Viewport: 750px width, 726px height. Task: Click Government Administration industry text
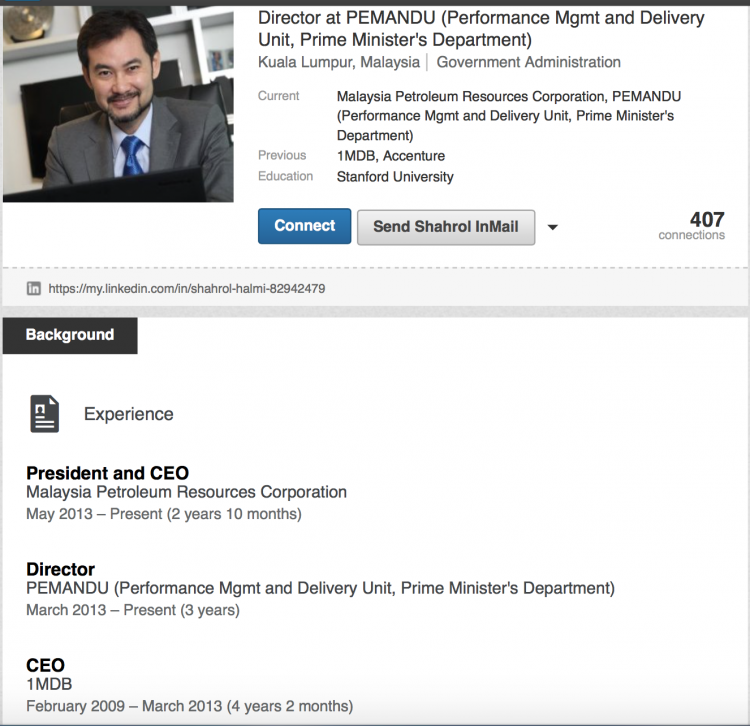click(x=529, y=62)
